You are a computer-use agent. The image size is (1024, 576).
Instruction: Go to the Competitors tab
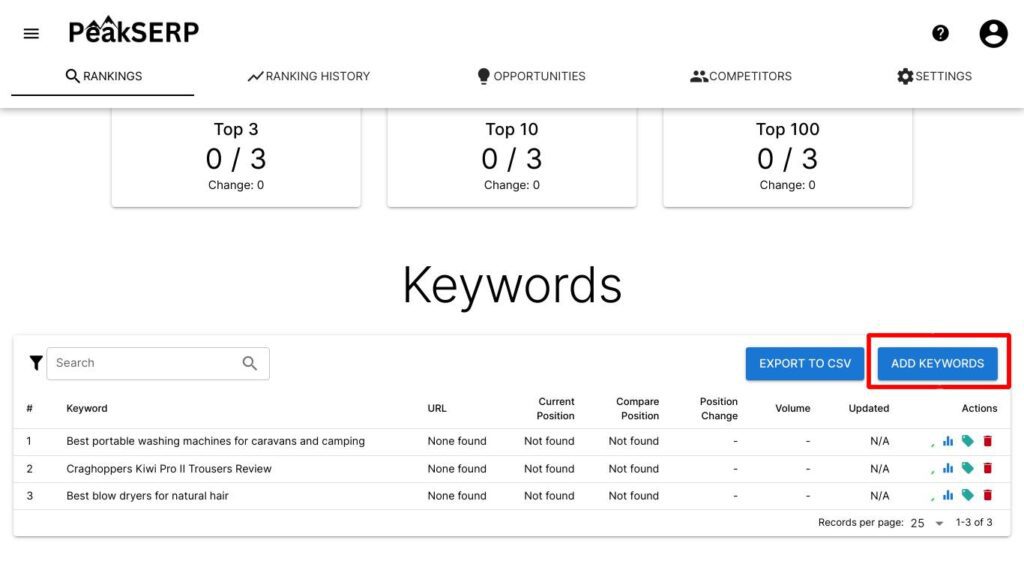(741, 76)
